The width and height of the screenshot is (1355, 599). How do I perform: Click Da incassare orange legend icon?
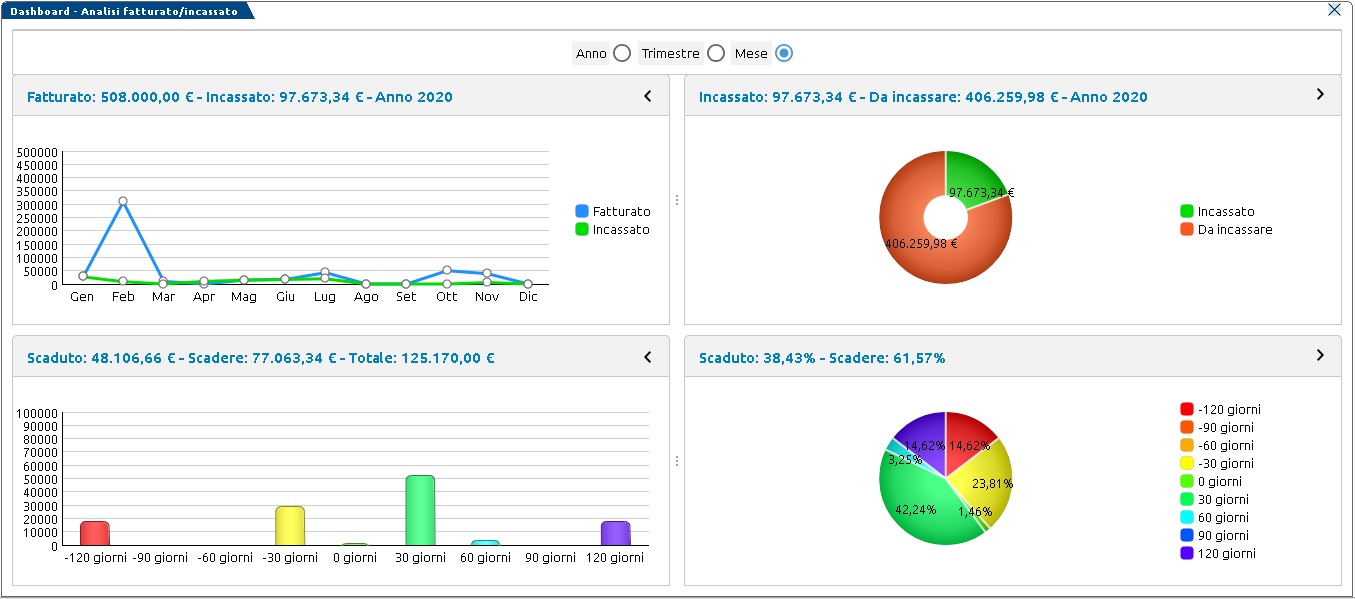pos(1187,229)
